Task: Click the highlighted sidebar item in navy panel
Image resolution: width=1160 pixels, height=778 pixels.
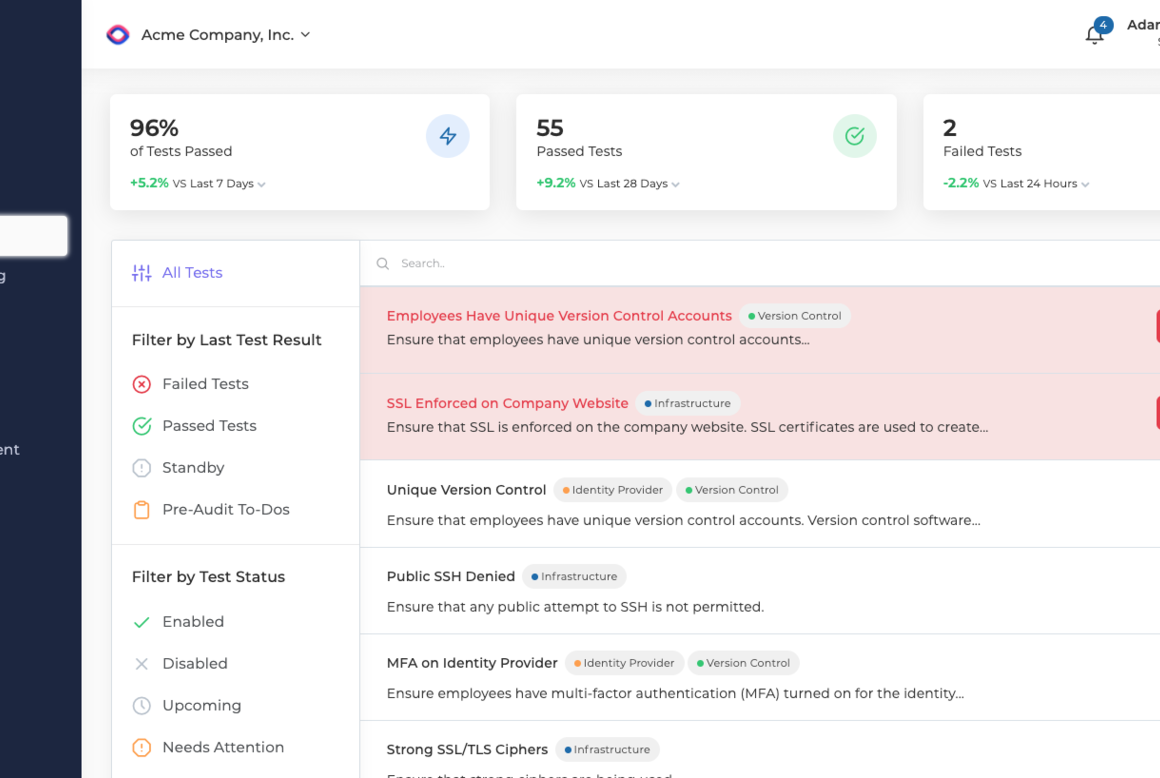Action: 33,236
